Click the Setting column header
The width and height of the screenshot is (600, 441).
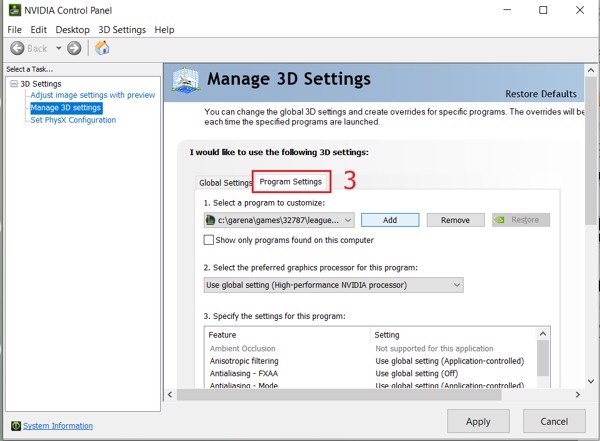tap(387, 335)
